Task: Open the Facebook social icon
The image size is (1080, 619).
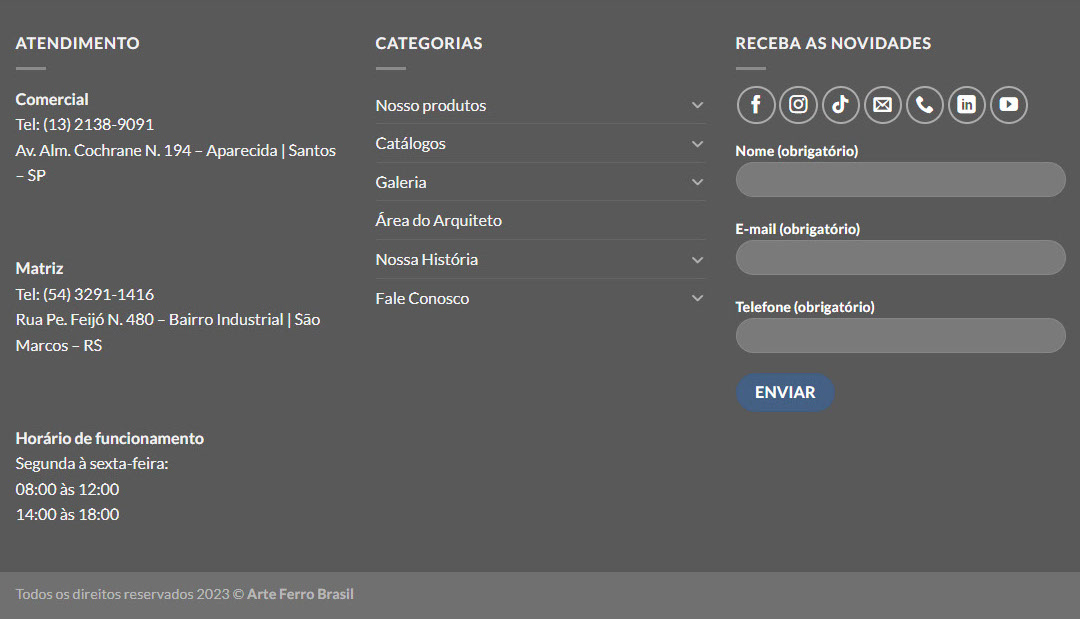Action: point(756,105)
